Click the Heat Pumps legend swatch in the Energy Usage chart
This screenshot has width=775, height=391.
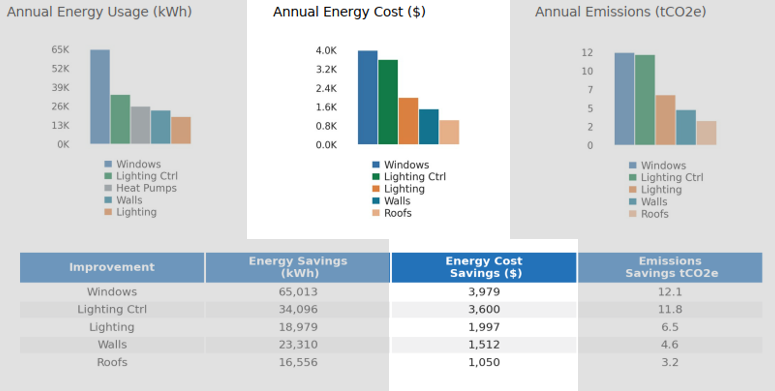[x=108, y=188]
